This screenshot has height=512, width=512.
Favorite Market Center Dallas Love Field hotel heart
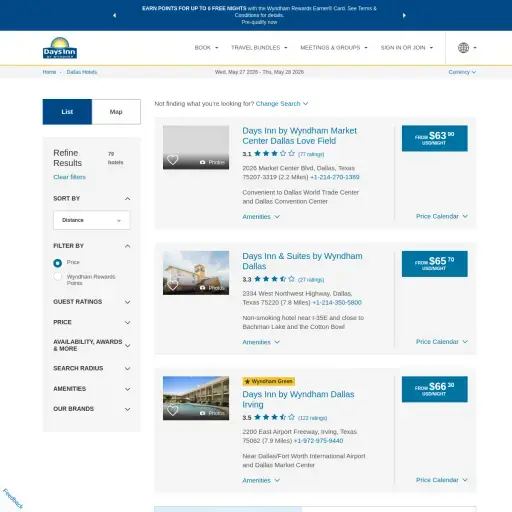[x=172, y=160]
